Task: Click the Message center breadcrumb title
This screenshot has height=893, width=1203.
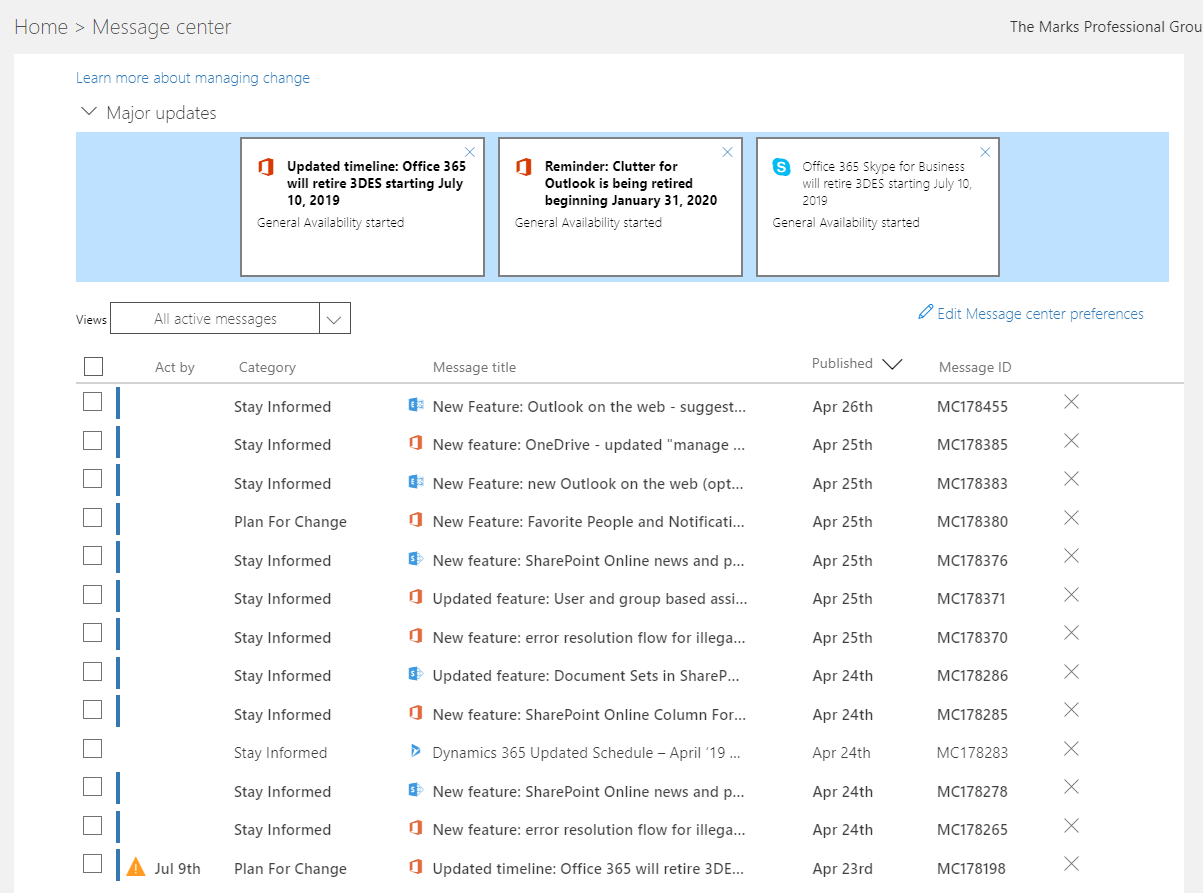Action: click(162, 27)
